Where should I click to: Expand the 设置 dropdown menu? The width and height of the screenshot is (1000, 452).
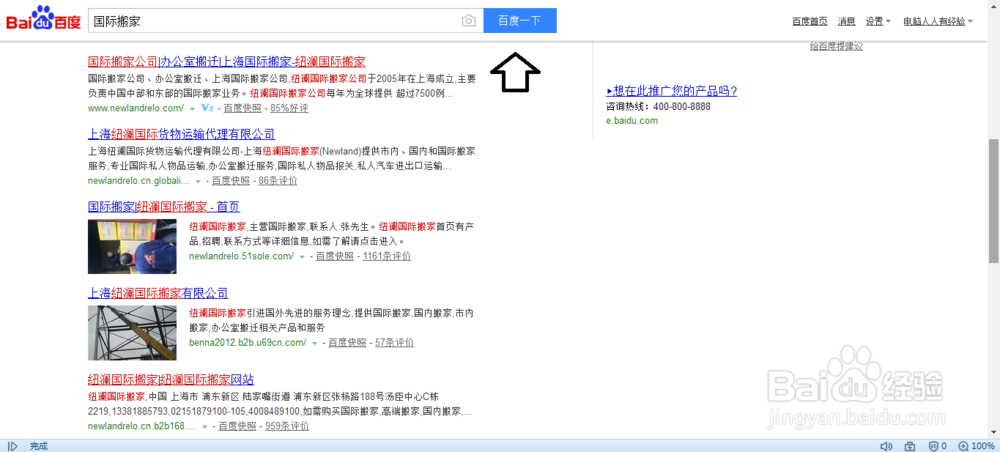point(878,21)
